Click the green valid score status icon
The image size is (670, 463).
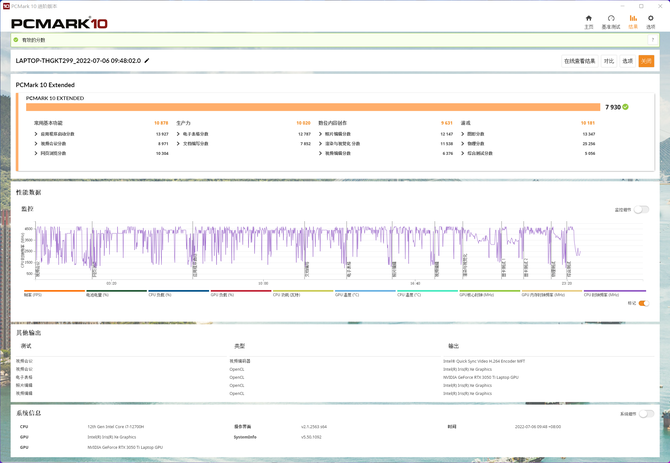(x=17, y=40)
